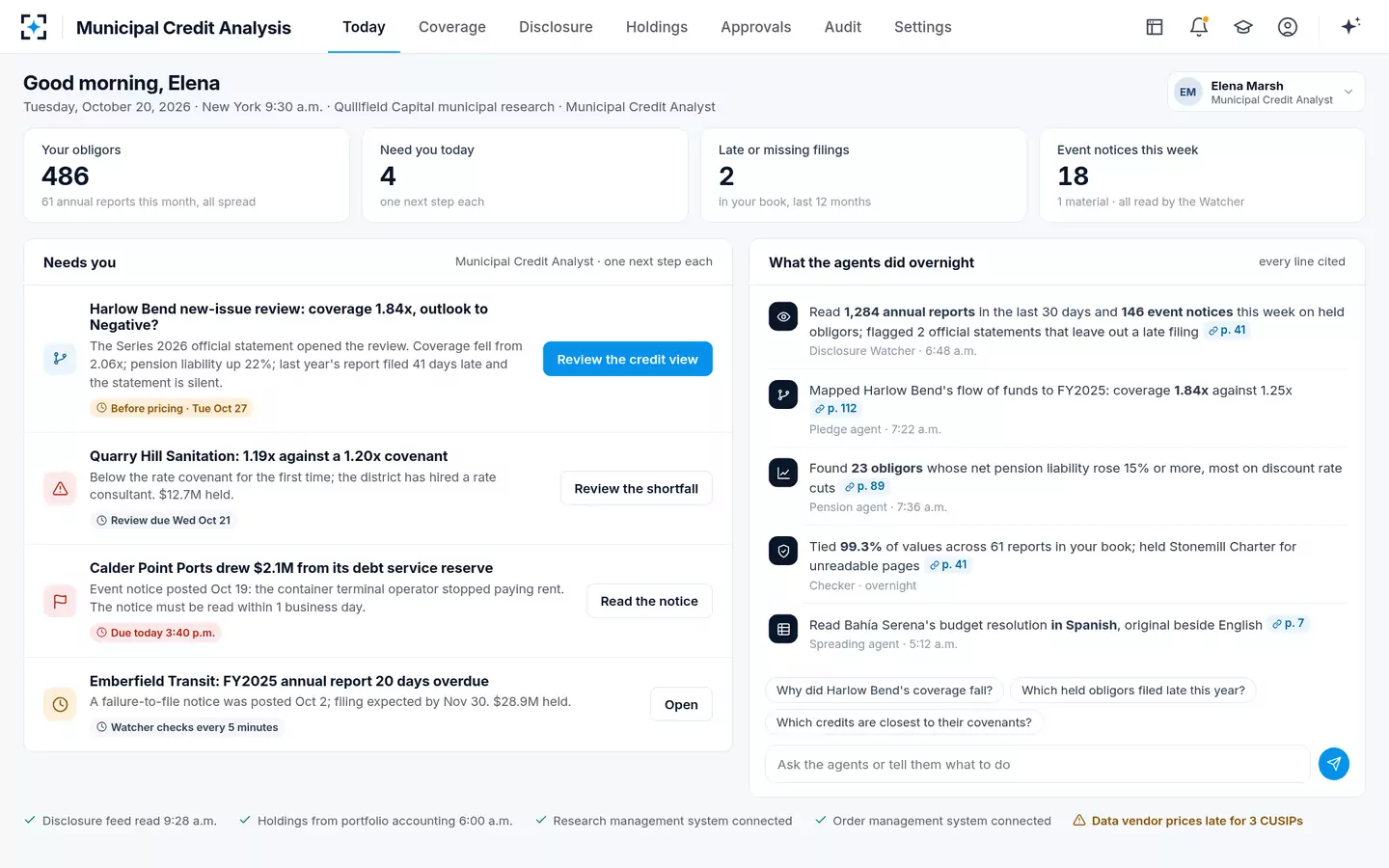Viewport: 1389px width, 868px height.
Task: Click the branch icon beside Harlow Bend review
Action: pyautogui.click(x=60, y=359)
